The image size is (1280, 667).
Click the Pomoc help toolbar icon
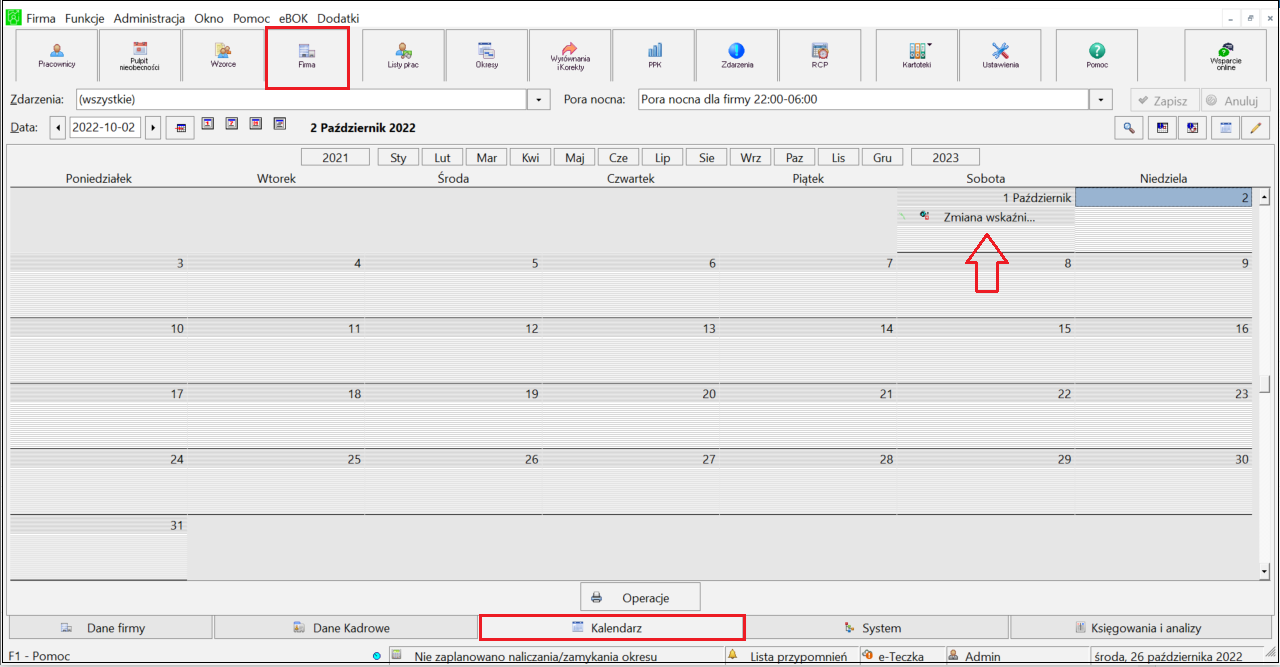coord(1097,56)
